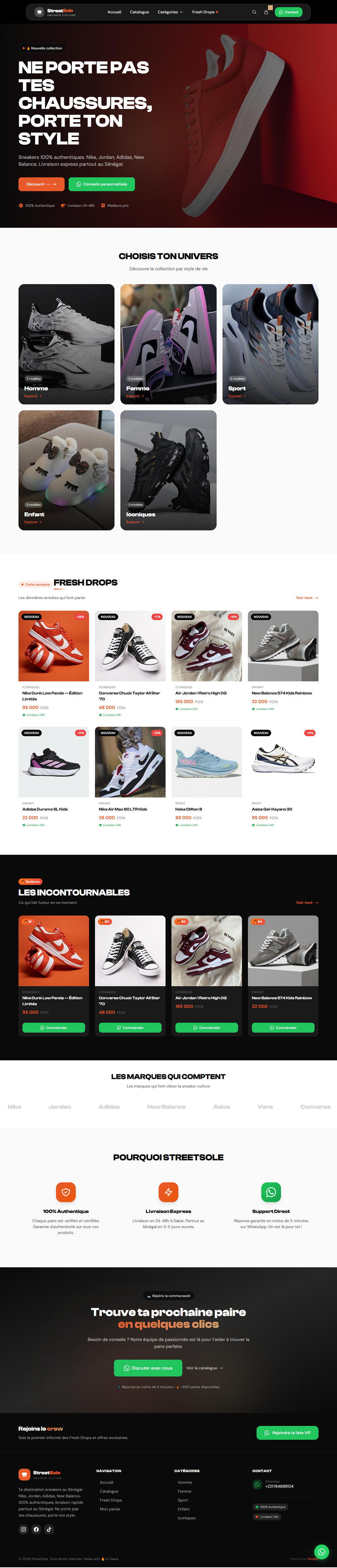Open the search icon in header
This screenshot has height=1568, width=337.
click(254, 12)
